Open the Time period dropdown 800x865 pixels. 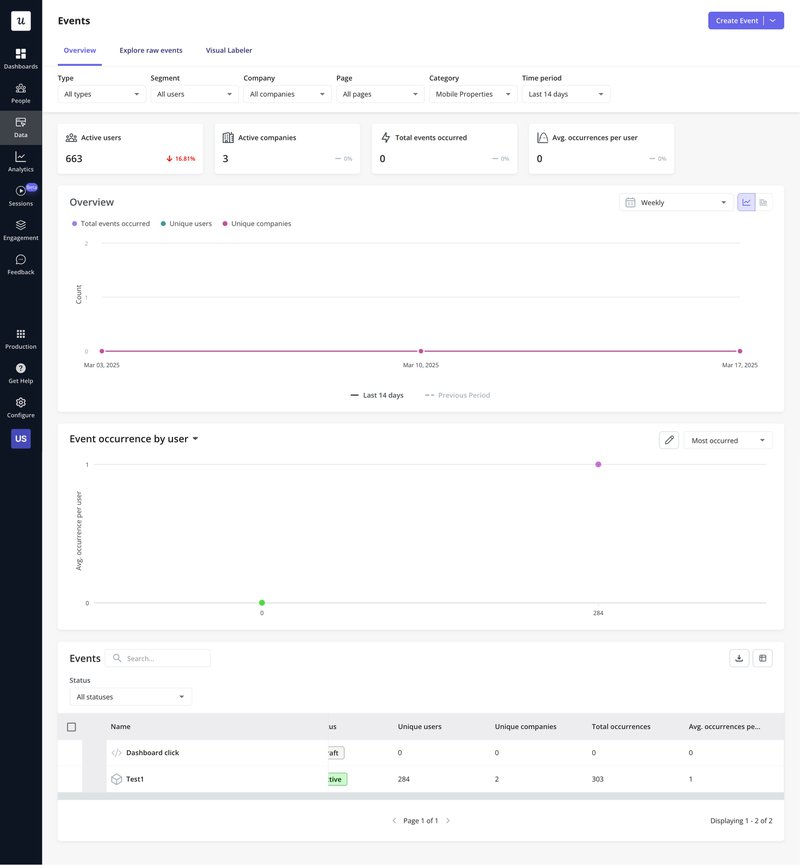[565, 93]
